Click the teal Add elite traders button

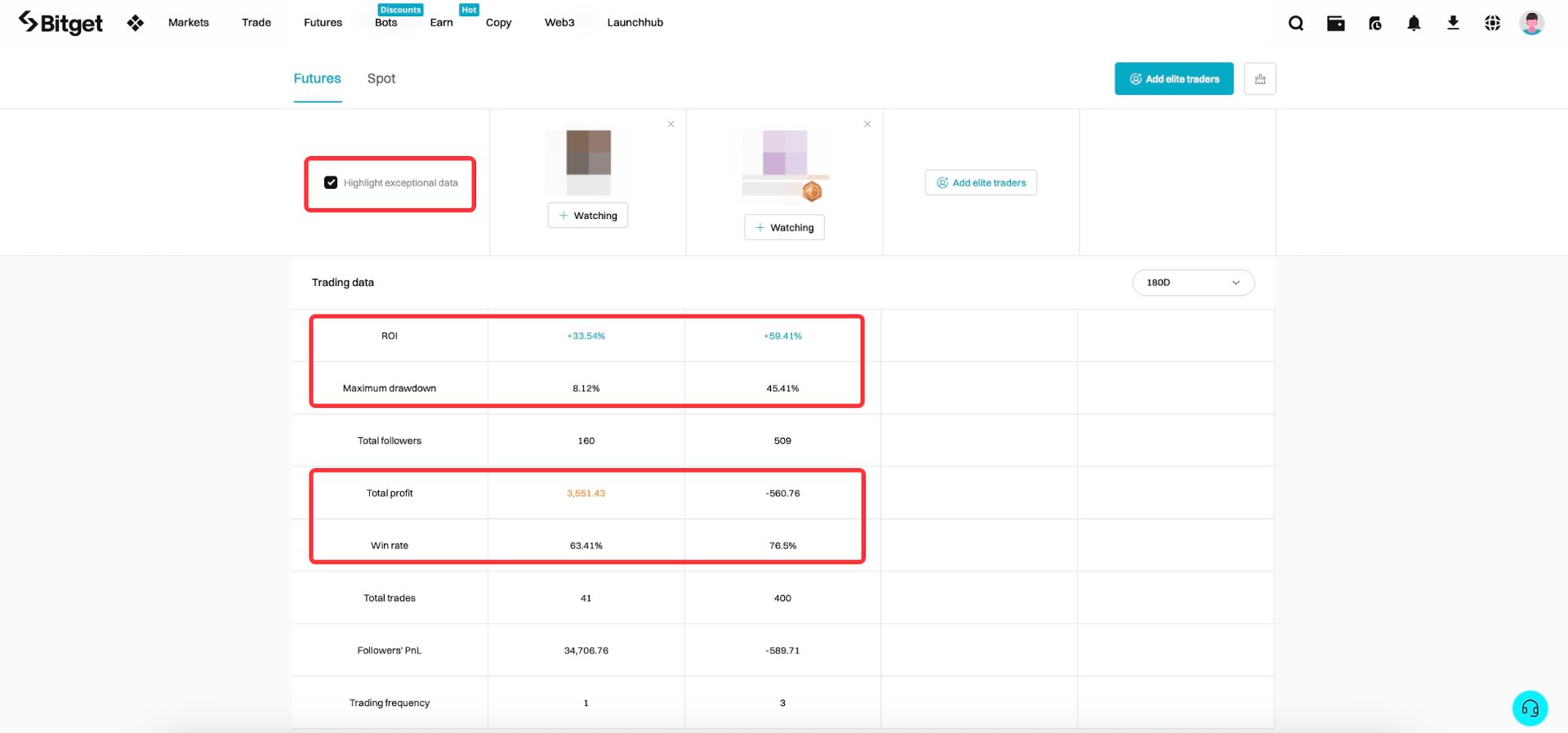pyautogui.click(x=1174, y=79)
